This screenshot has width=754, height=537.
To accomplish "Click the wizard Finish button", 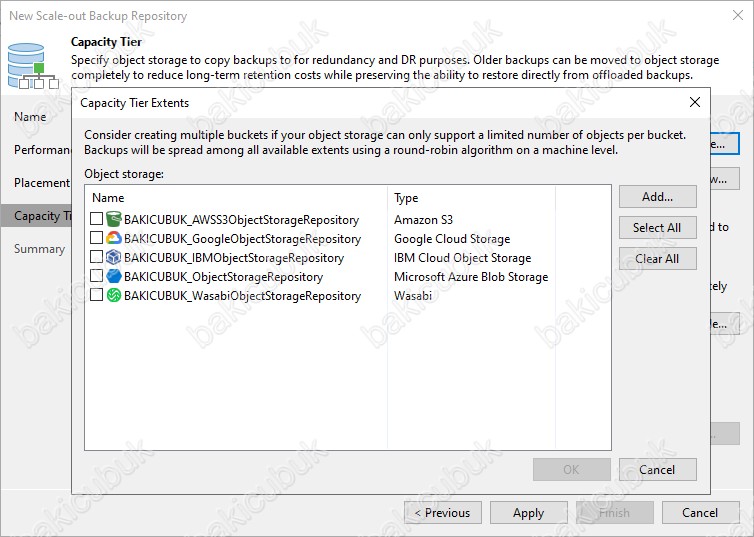I will click(615, 513).
